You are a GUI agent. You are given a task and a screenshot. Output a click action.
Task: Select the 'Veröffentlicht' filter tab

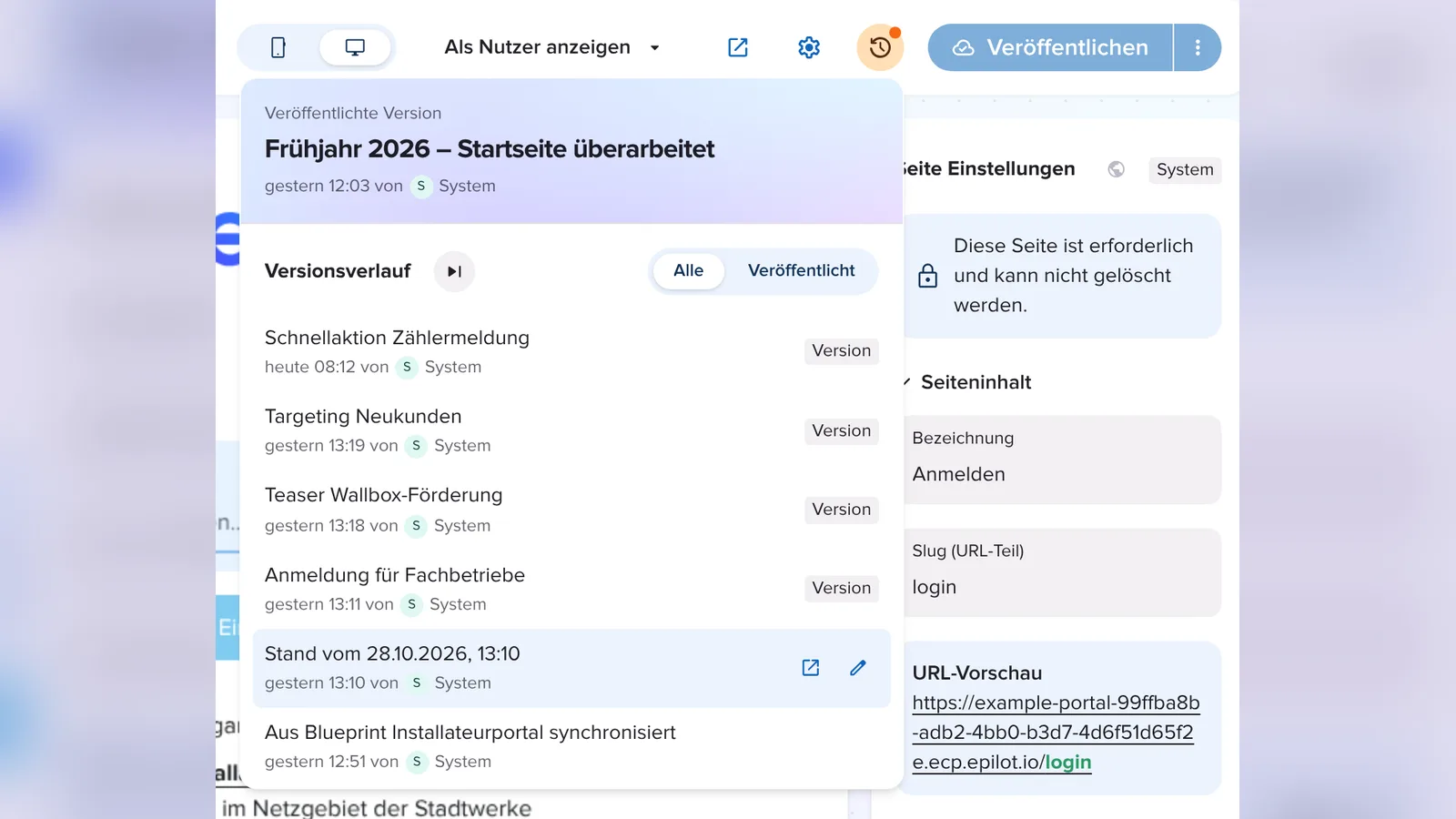click(802, 271)
